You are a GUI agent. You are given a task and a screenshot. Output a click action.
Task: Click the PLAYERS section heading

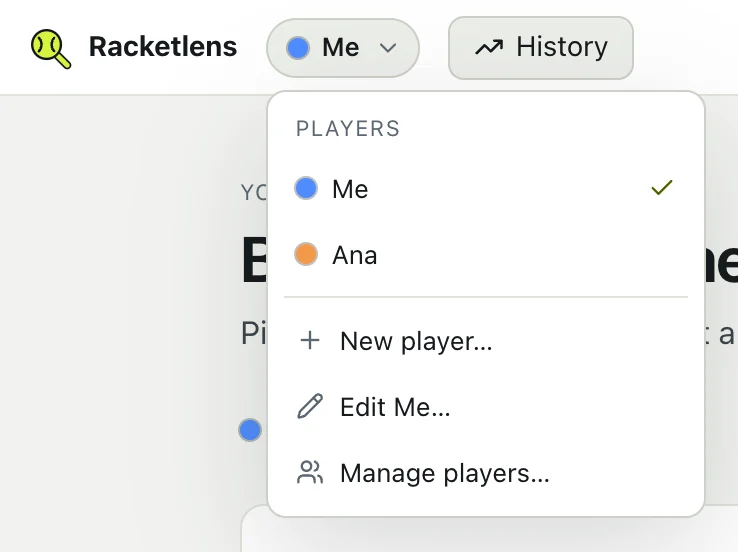tap(348, 129)
